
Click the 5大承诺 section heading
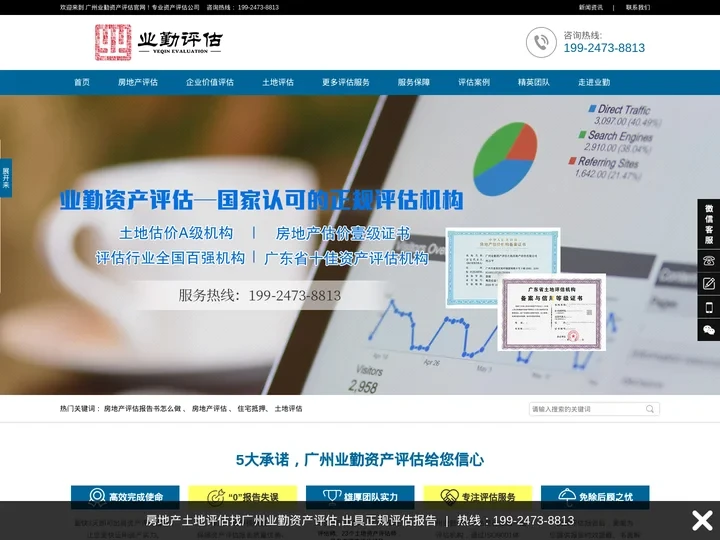click(360, 459)
